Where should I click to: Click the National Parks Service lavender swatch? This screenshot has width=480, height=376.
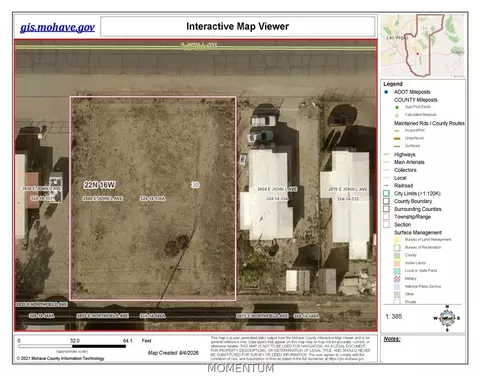click(397, 286)
